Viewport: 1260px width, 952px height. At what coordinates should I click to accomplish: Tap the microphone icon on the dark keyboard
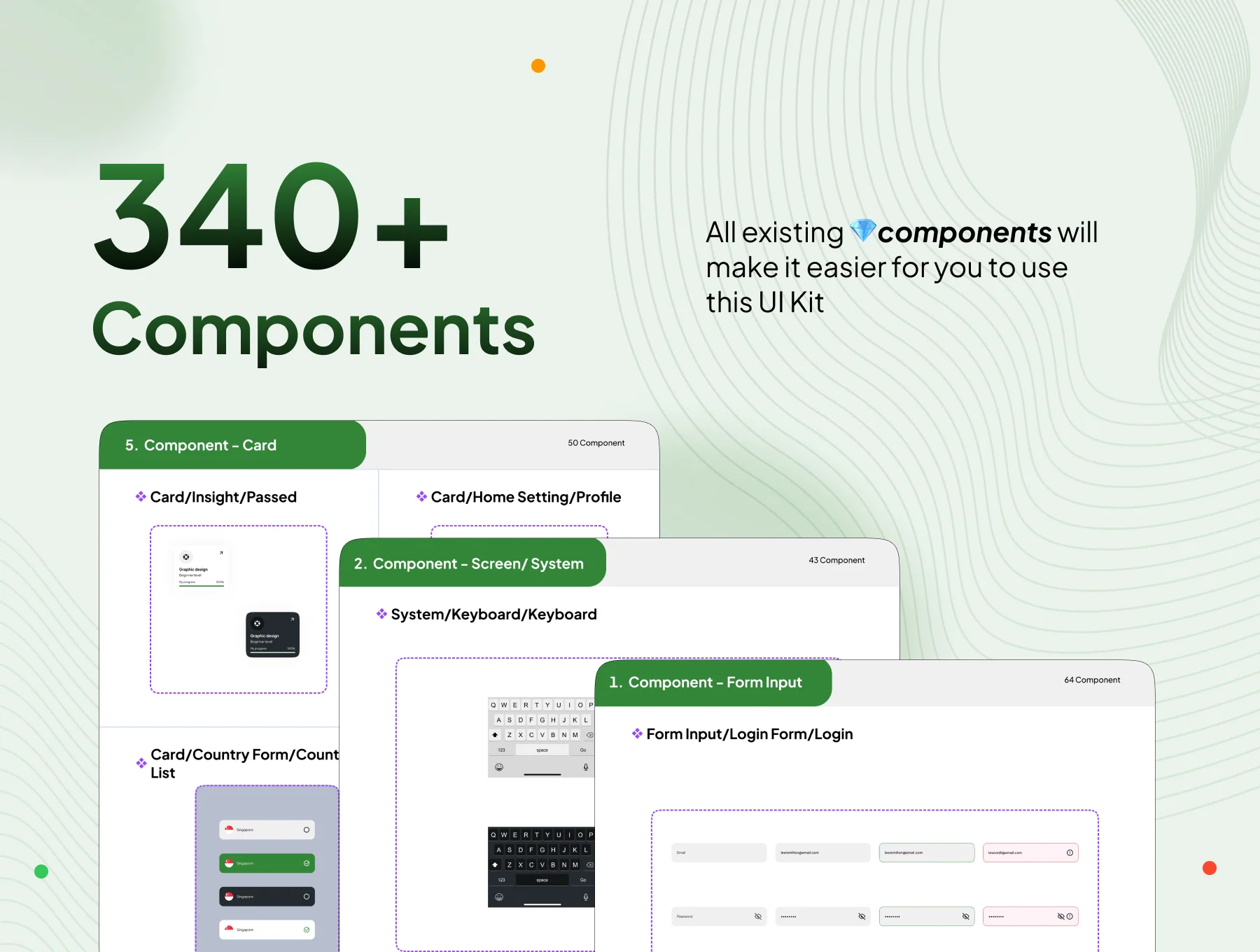pos(586,897)
